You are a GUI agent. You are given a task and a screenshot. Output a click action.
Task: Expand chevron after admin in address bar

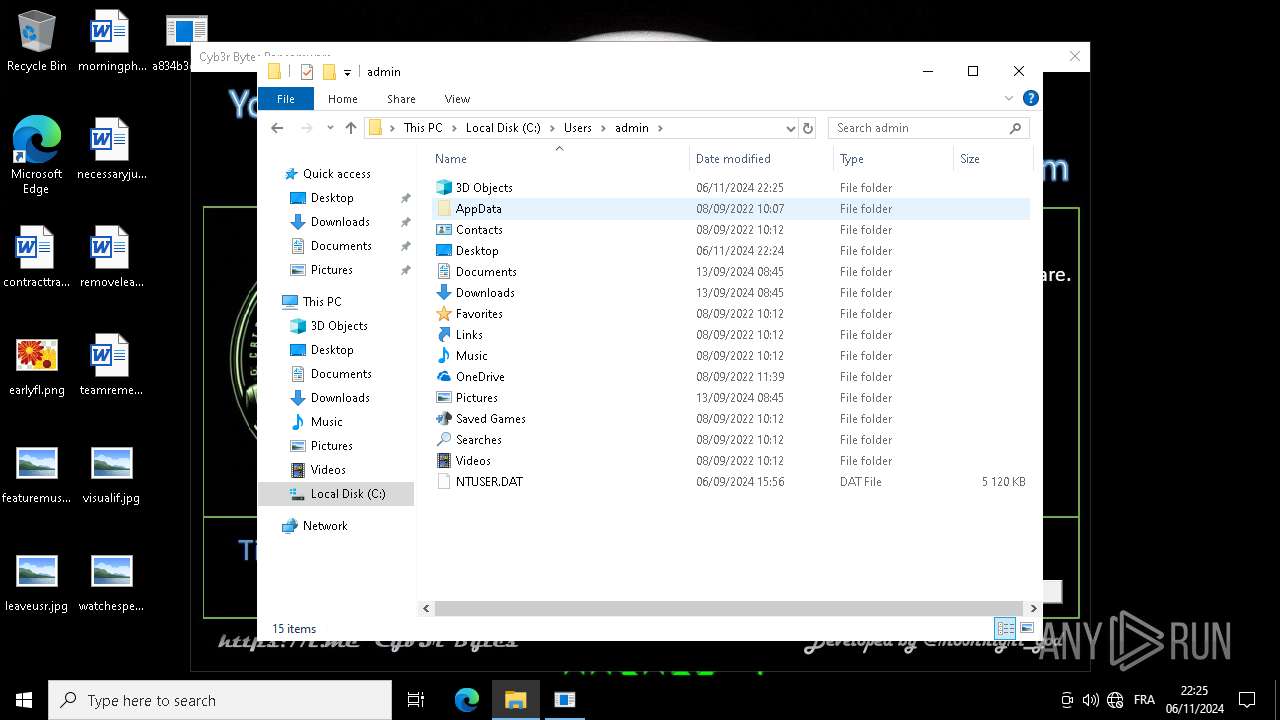coord(660,128)
